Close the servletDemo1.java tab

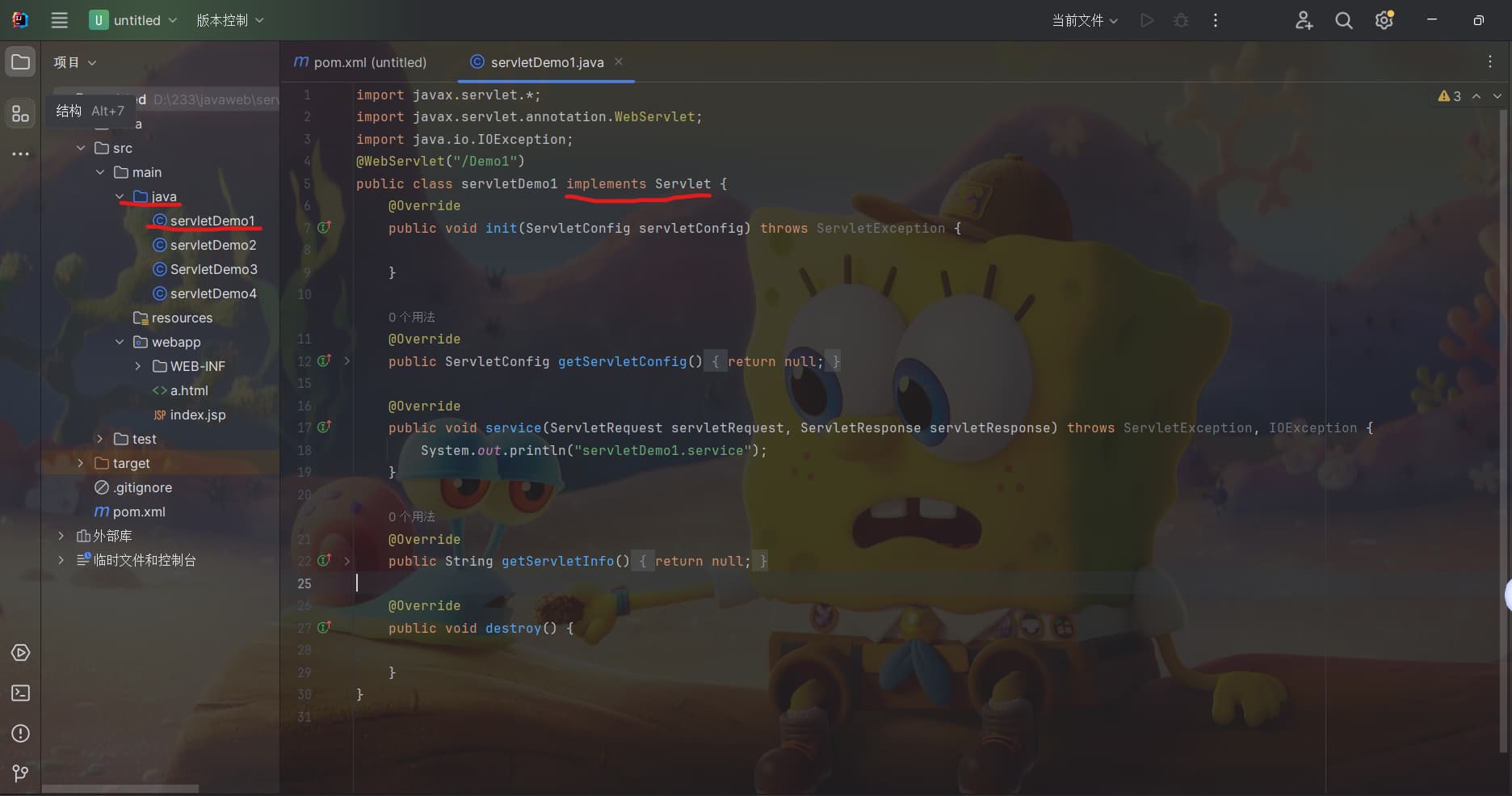pyautogui.click(x=619, y=61)
